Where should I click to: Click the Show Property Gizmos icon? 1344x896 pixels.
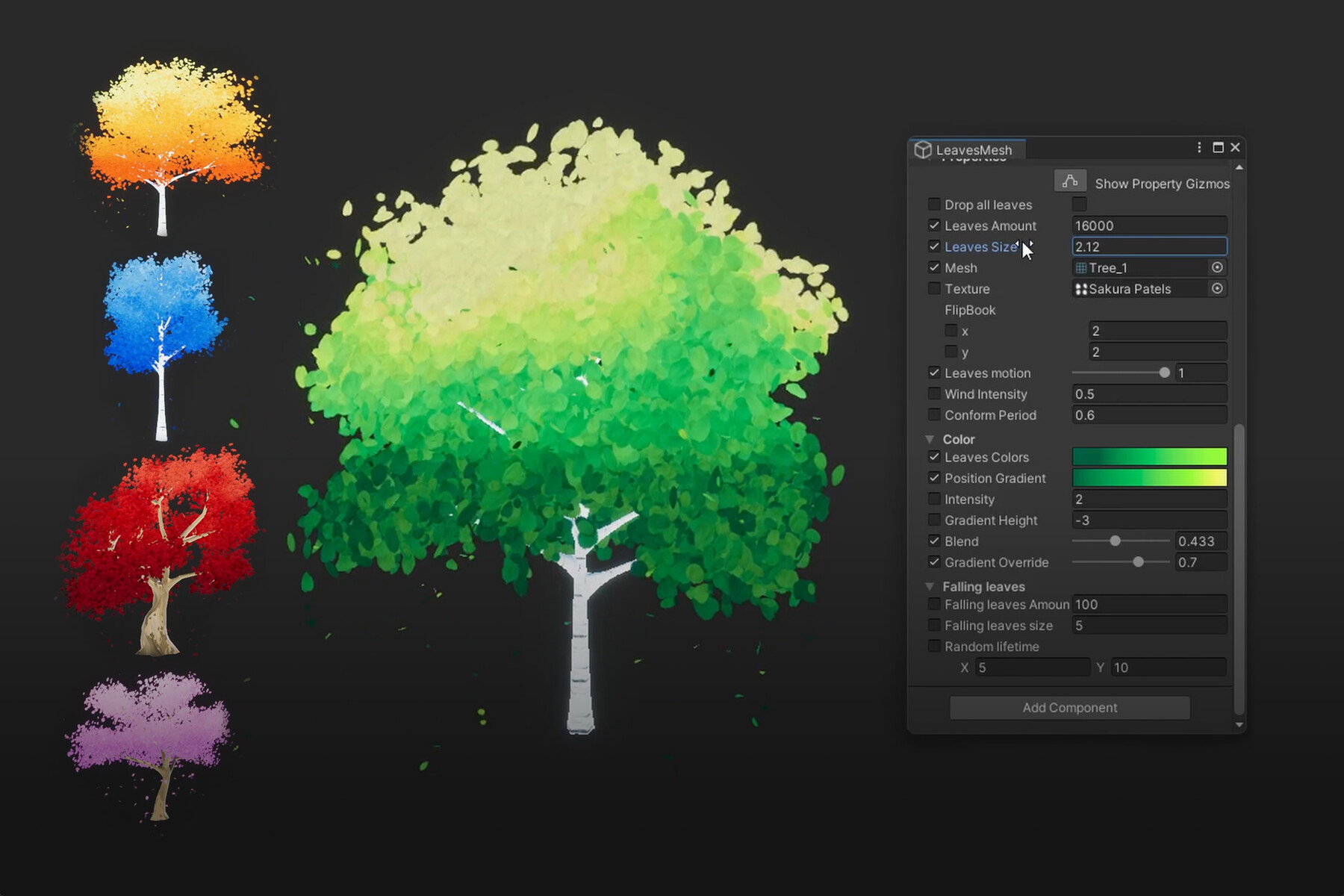(1070, 180)
